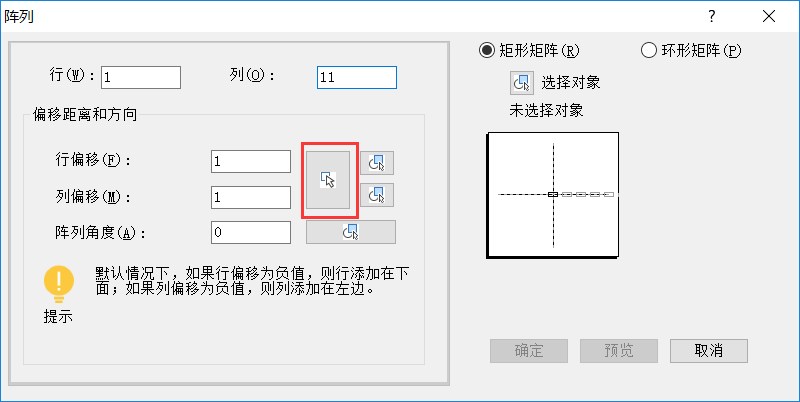The height and width of the screenshot is (402, 800).
Task: Click the 阵列角度 array angle field
Action: pyautogui.click(x=250, y=232)
